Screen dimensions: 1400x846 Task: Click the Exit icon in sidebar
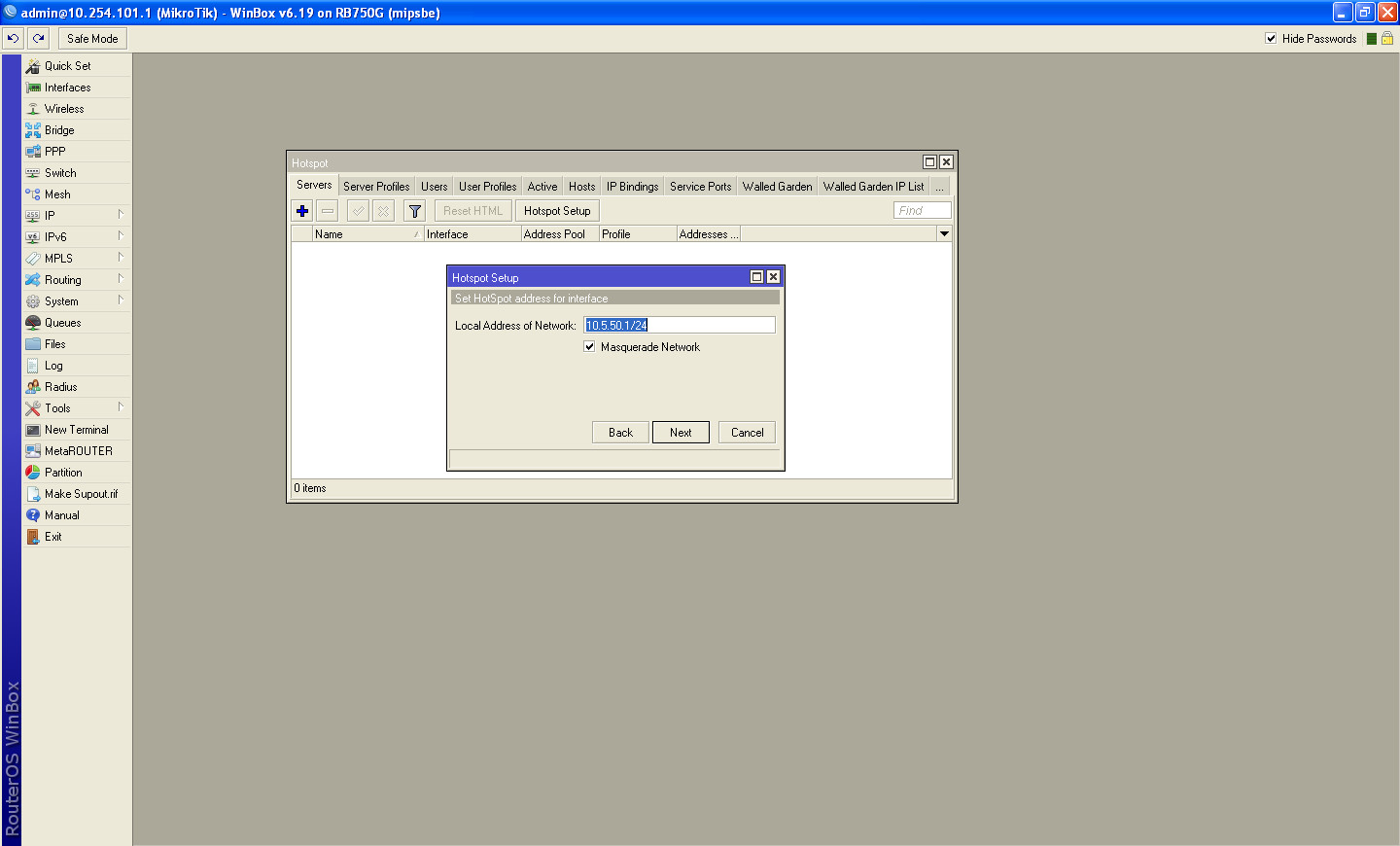coord(33,537)
